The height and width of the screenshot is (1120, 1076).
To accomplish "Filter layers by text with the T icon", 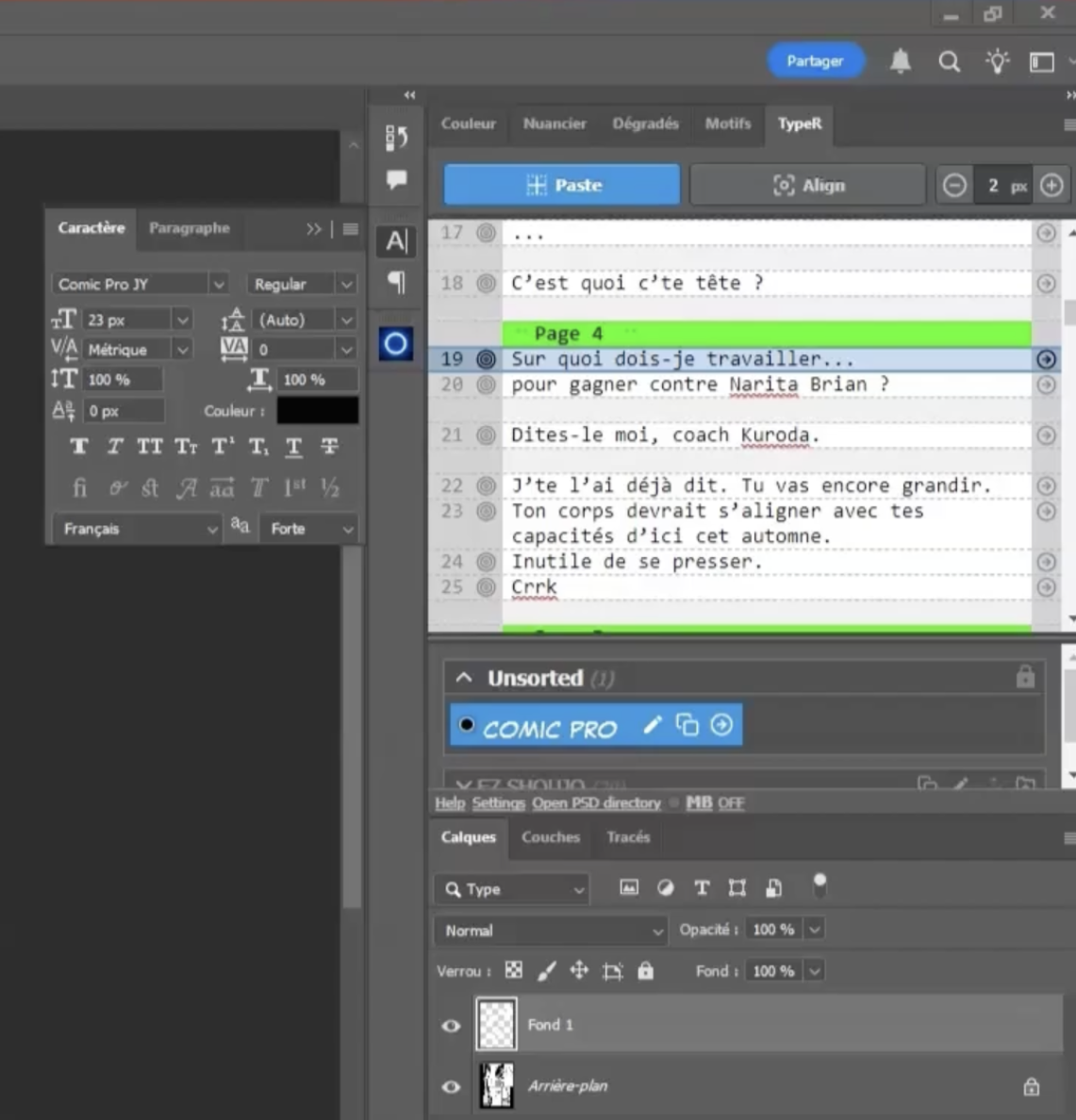I will point(702,887).
